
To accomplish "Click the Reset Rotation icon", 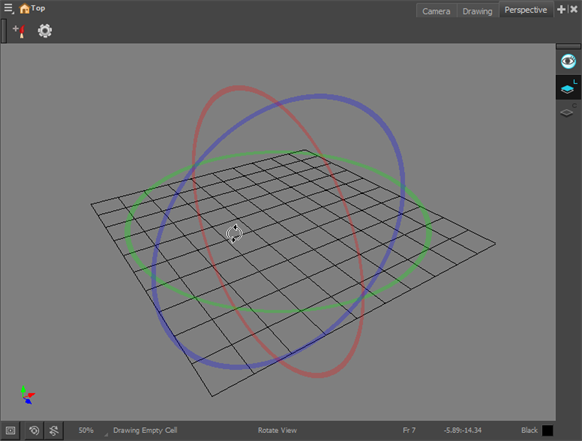I will pyautogui.click(x=34, y=430).
